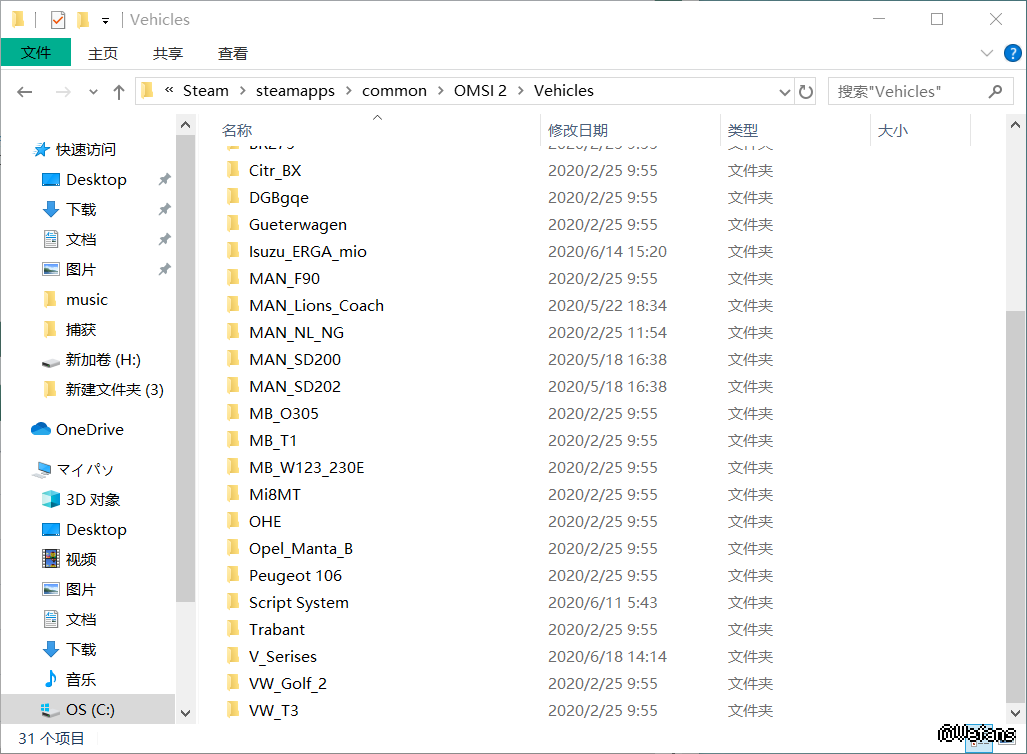1027x754 pixels.
Task: Click the MB_O305 folder icon
Action: pos(233,413)
